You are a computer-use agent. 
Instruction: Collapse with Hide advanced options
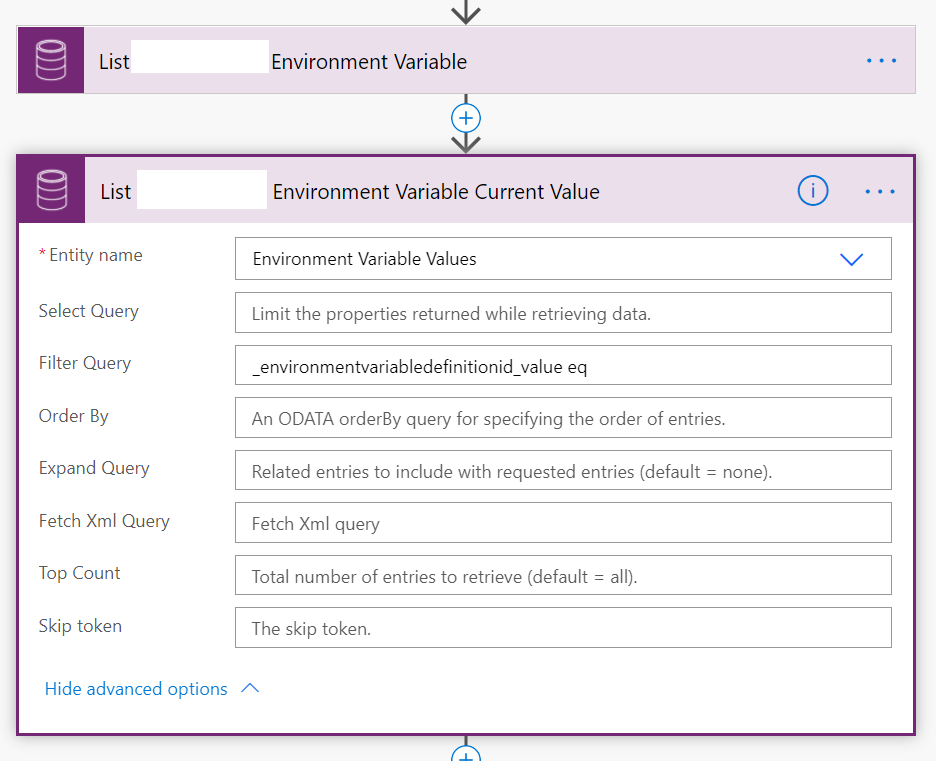[152, 689]
